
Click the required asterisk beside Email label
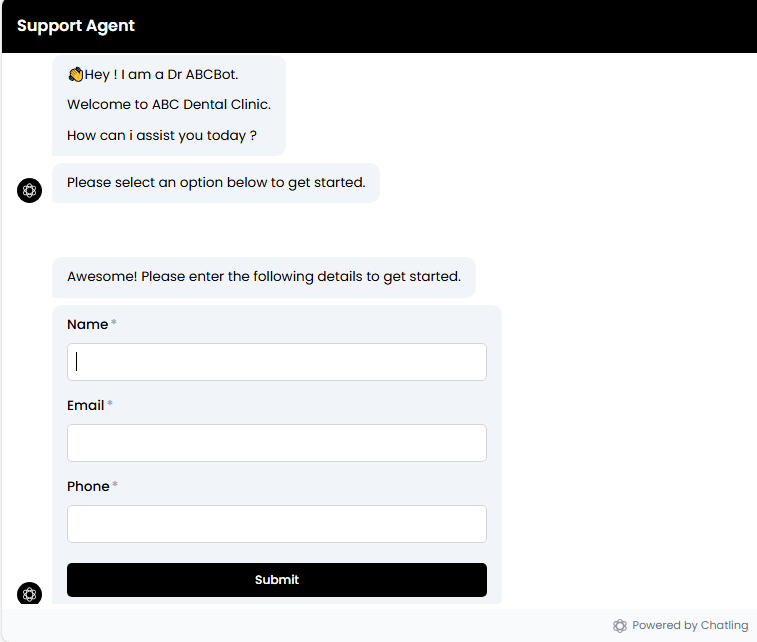coord(110,405)
